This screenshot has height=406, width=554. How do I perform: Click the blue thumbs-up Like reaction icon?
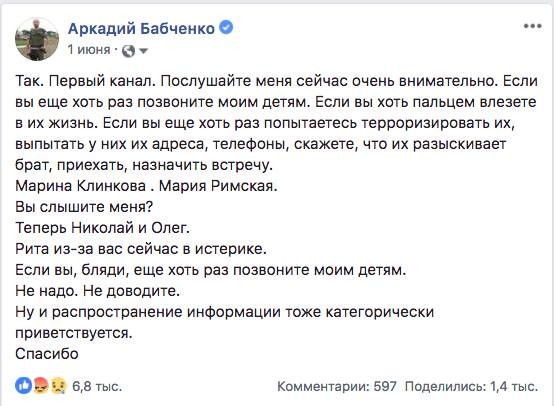(x=23, y=386)
